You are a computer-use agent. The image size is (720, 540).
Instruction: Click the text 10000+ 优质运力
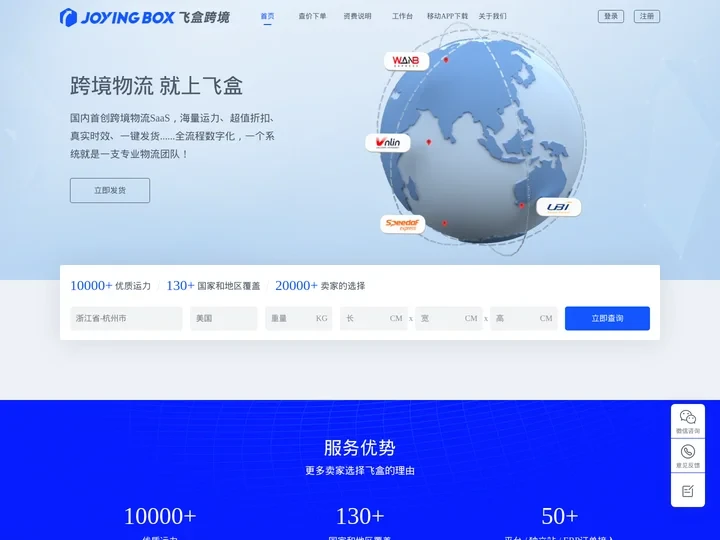point(110,286)
